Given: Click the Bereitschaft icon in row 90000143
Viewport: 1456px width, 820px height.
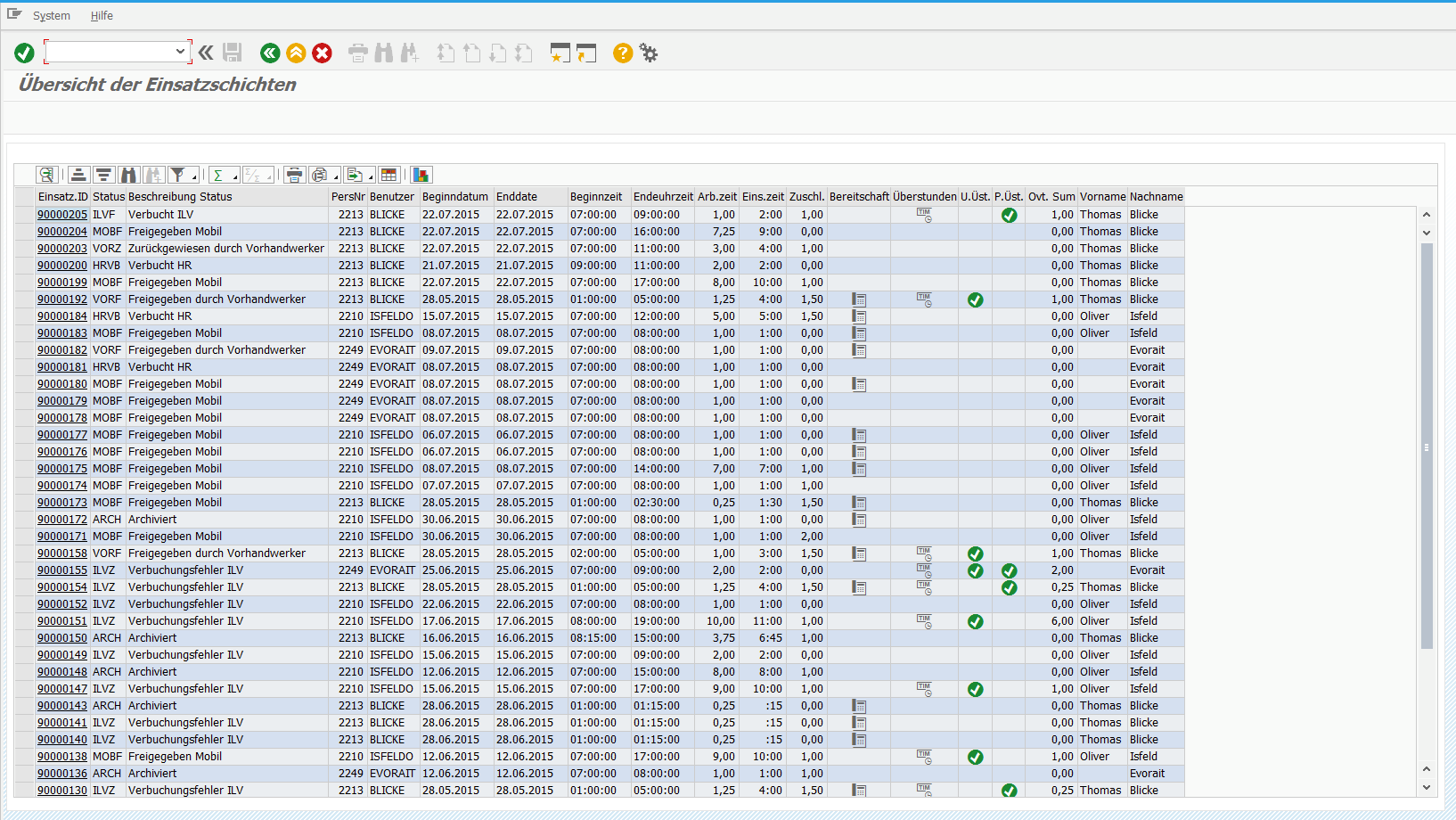Looking at the screenshot, I should [x=859, y=706].
